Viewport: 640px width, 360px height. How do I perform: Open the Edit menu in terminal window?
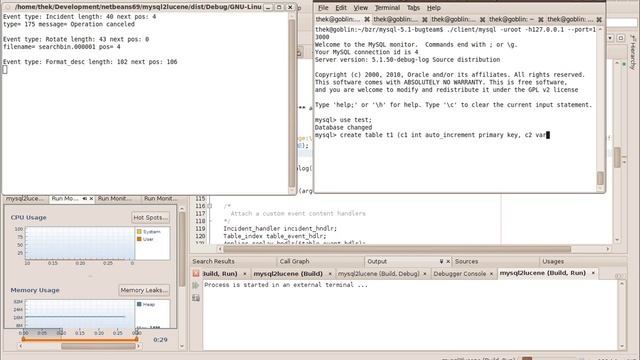pyautogui.click(x=341, y=8)
